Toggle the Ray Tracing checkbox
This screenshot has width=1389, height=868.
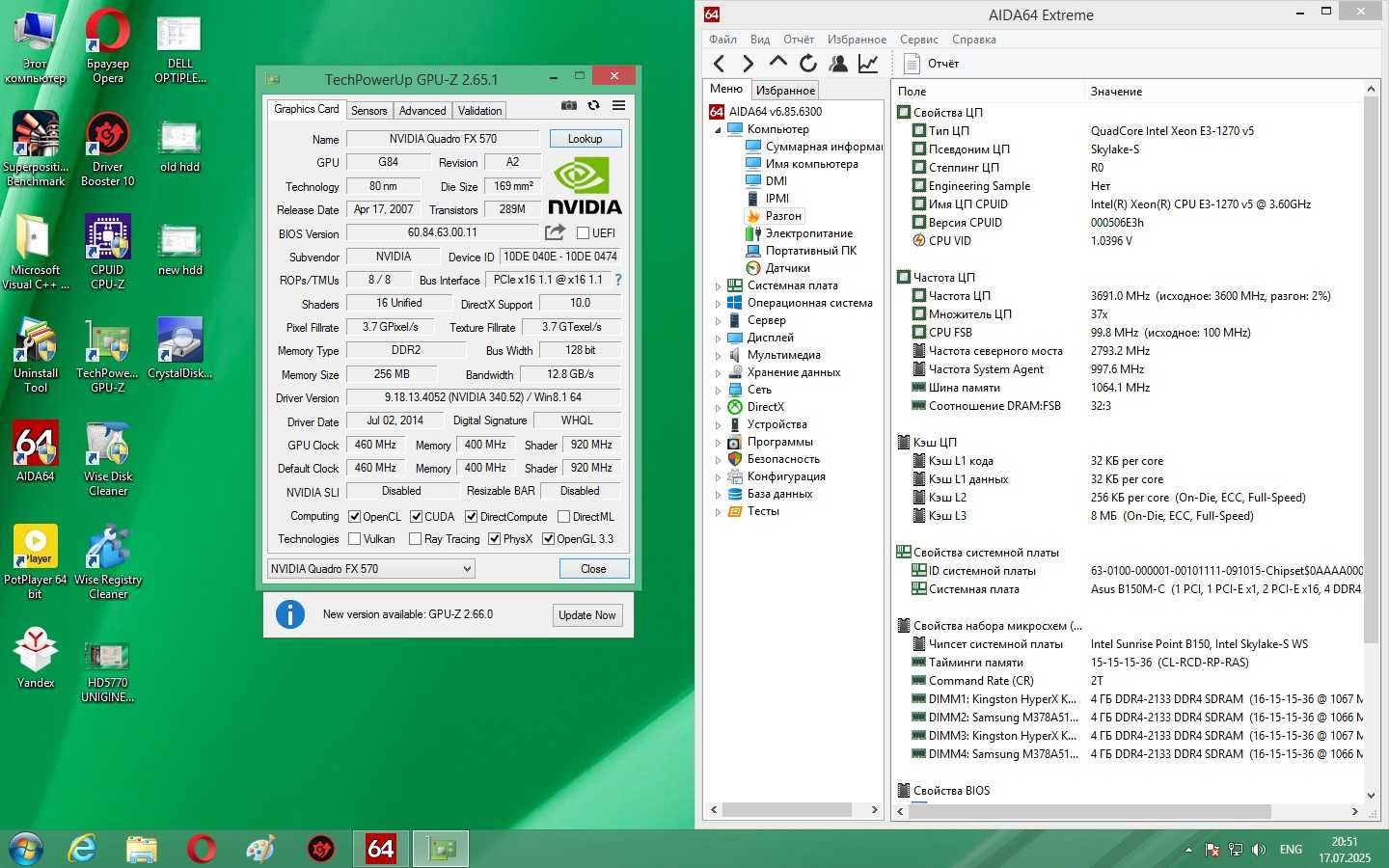pyautogui.click(x=416, y=538)
